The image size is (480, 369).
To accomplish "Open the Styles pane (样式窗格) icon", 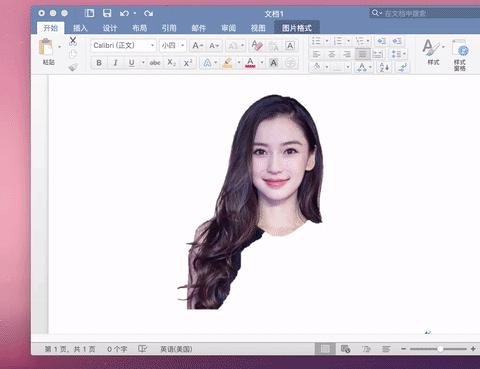I will tap(460, 55).
